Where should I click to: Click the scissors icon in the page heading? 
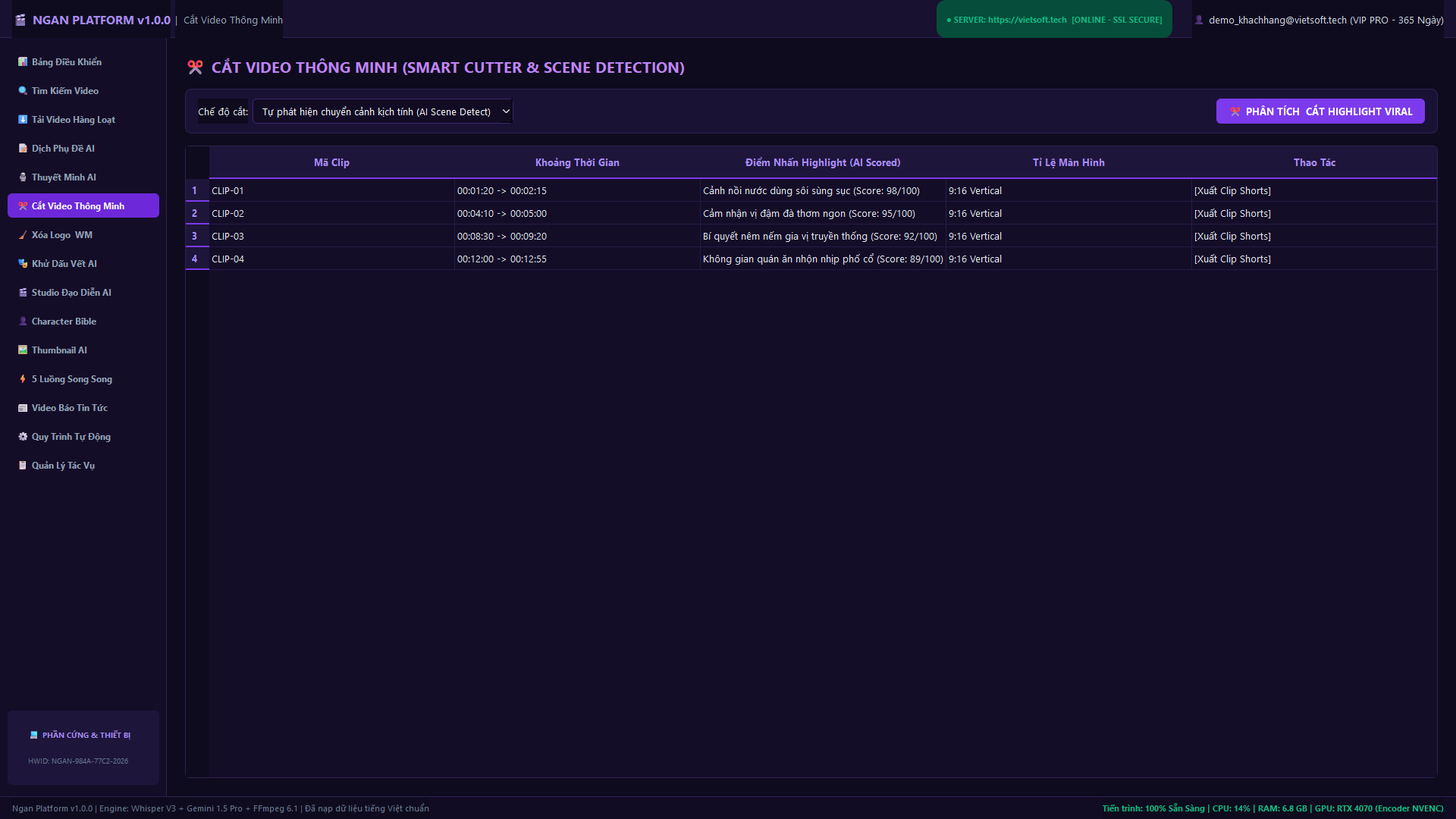(x=195, y=67)
